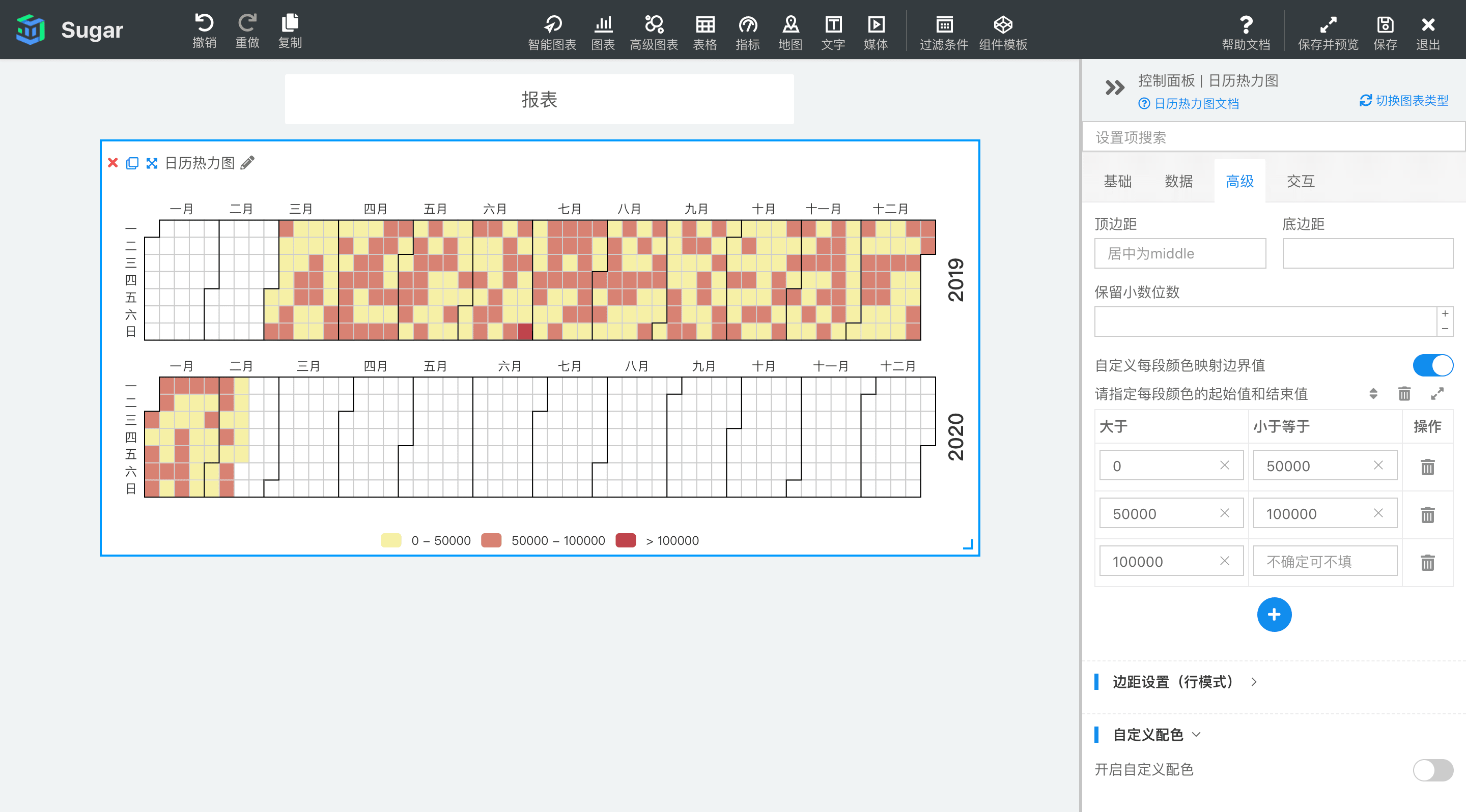Clear the 50000 'less than or equal' value
The width and height of the screenshot is (1466, 812).
tap(1378, 465)
